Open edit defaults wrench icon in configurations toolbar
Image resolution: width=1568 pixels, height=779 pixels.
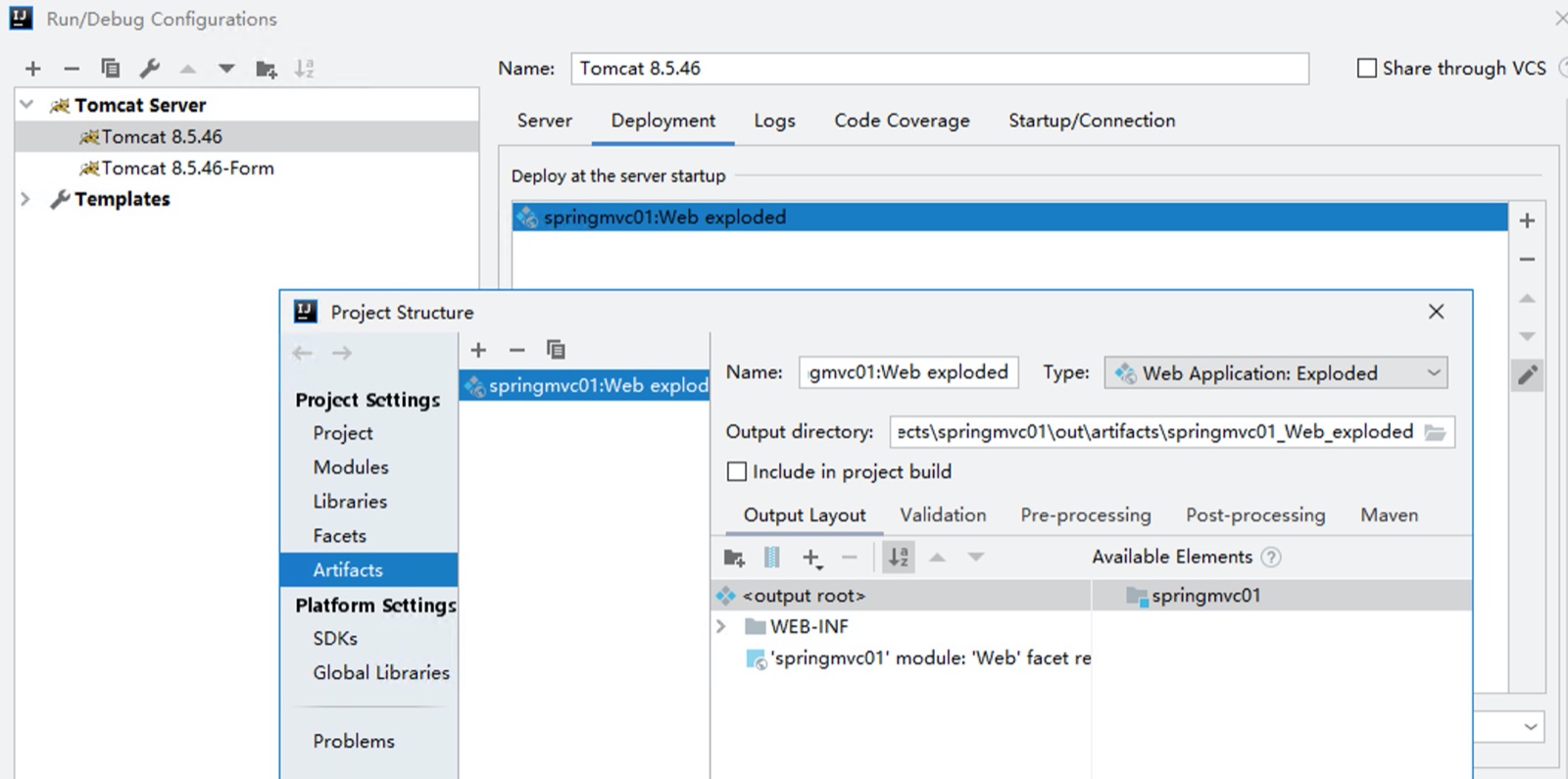[149, 69]
